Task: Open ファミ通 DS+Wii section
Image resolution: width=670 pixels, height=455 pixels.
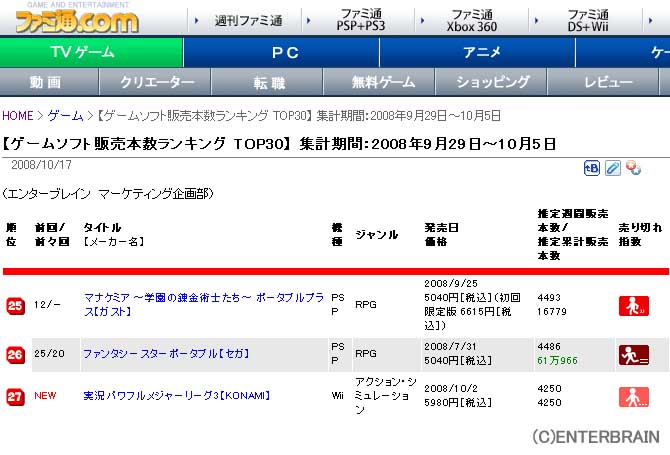Action: pyautogui.click(x=588, y=20)
